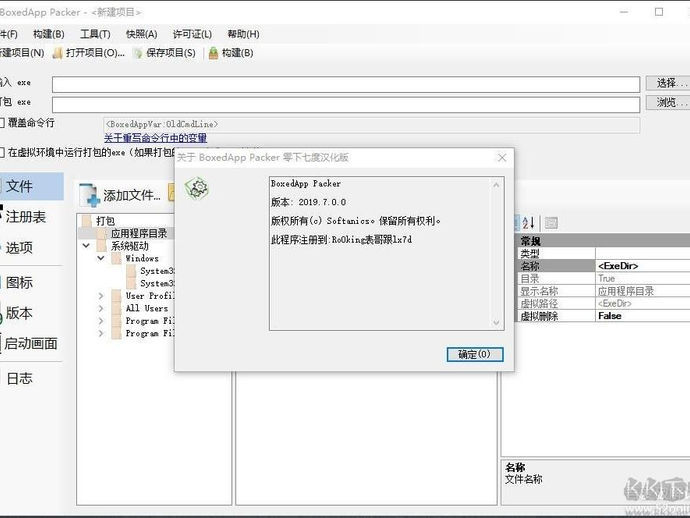The width and height of the screenshot is (690, 518).
Task: Click the folder icon of 打包 node
Action: (x=87, y=221)
